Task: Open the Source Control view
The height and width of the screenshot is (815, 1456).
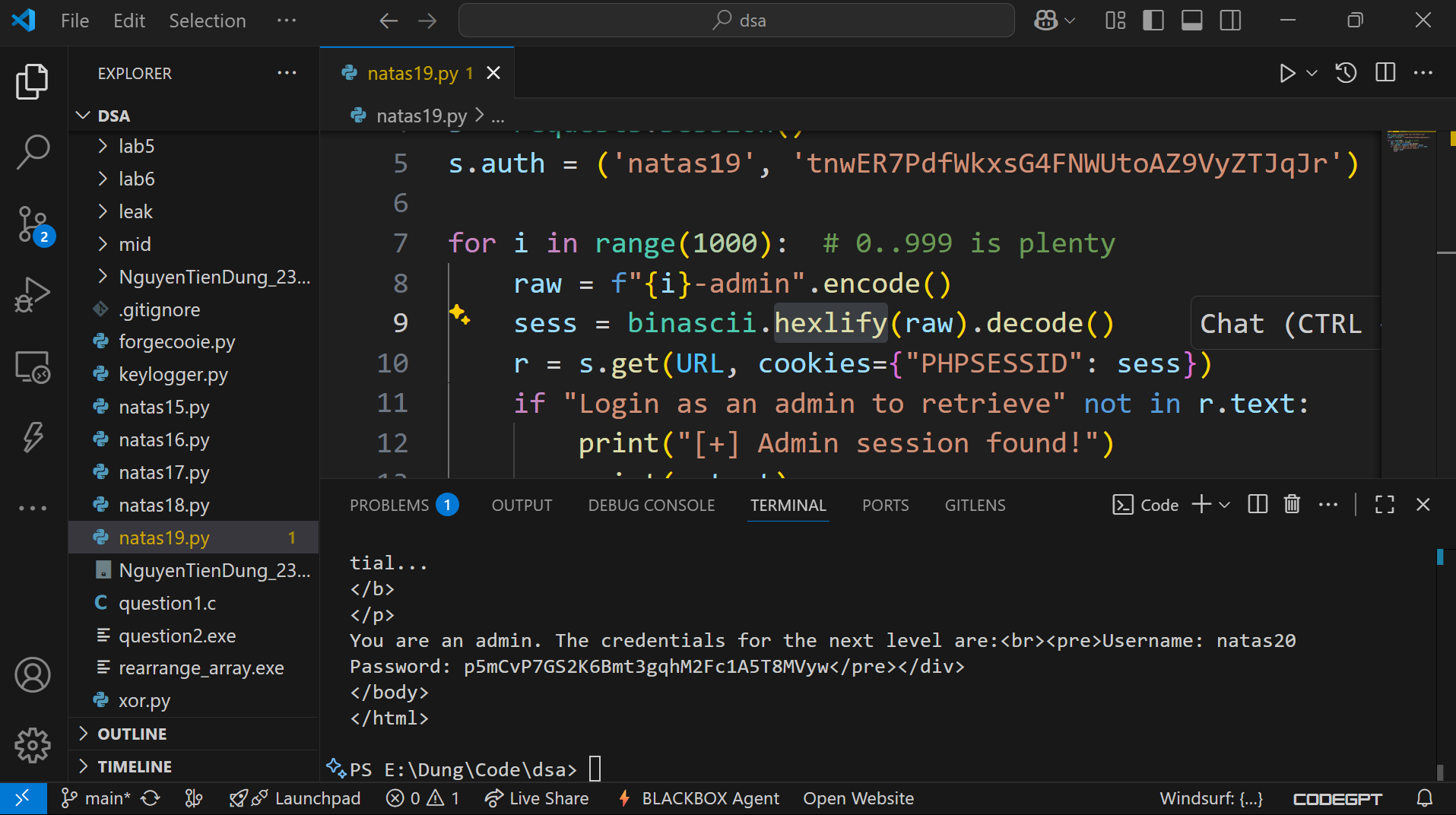Action: 33,224
